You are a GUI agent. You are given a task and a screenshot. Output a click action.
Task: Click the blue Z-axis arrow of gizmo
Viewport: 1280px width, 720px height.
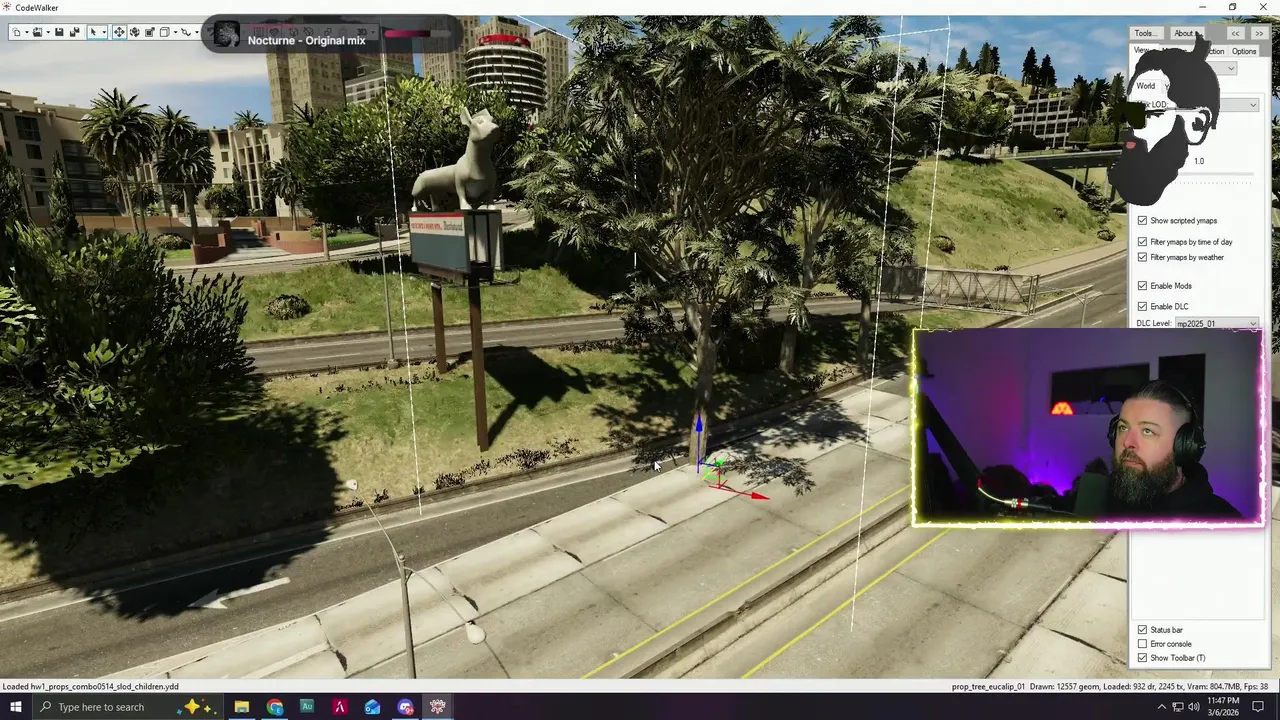click(698, 426)
